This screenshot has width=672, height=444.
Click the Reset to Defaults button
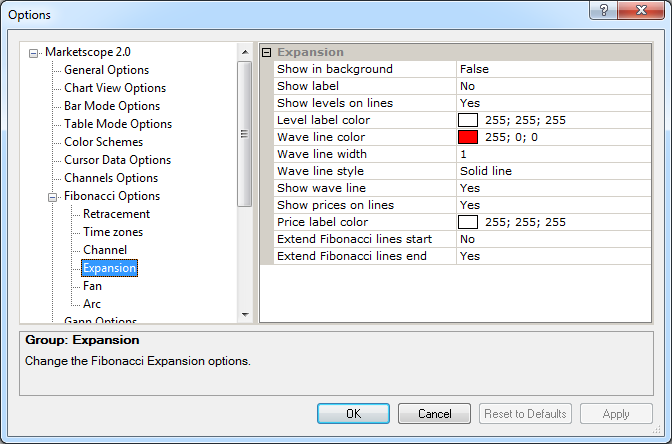click(525, 414)
